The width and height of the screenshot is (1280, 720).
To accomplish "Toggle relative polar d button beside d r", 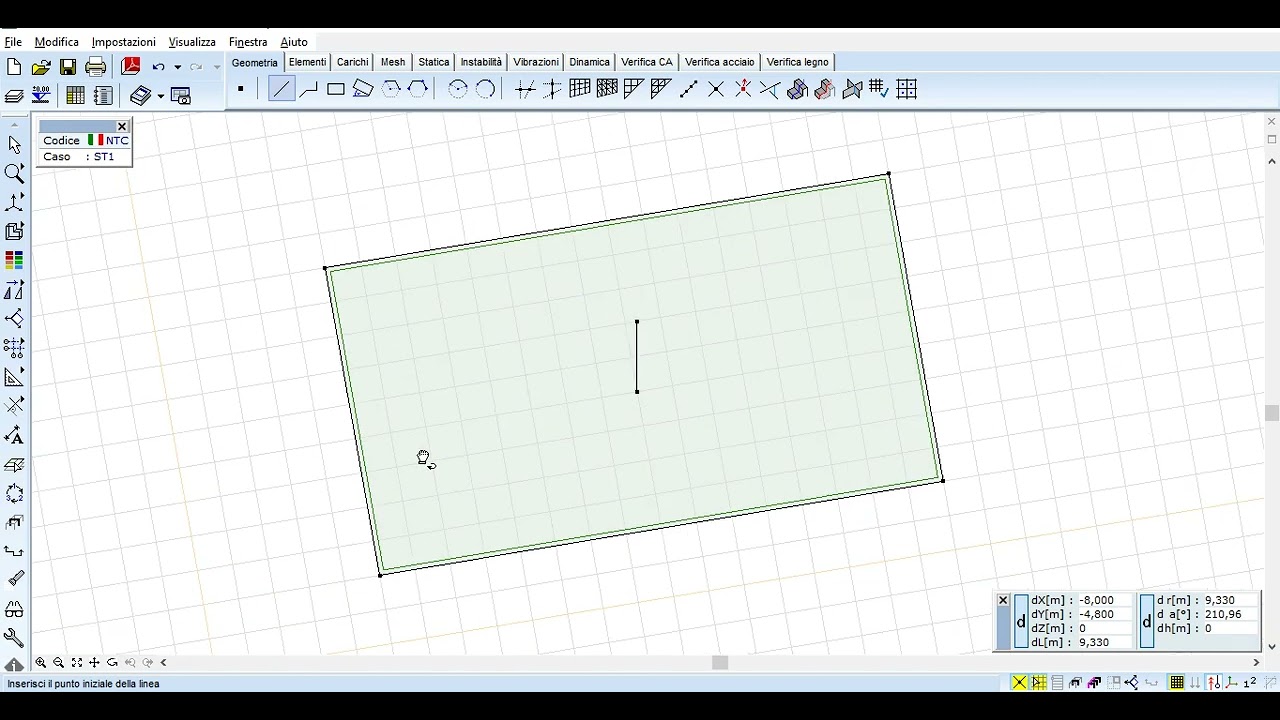I will pos(1147,621).
